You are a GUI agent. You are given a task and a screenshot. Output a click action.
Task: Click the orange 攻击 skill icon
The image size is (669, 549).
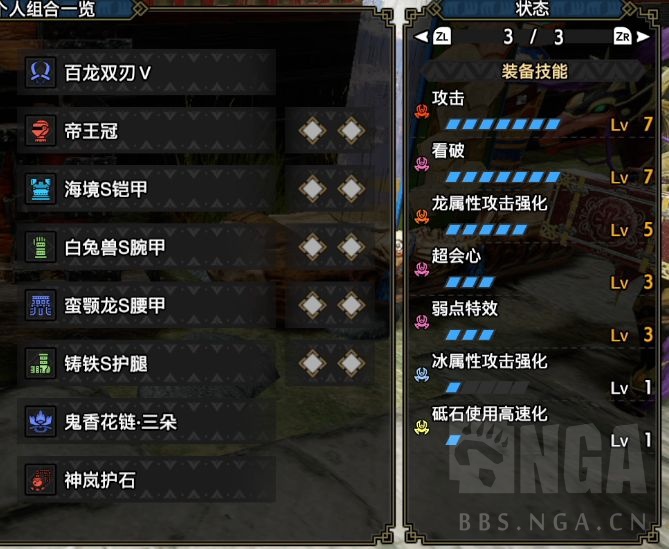pyautogui.click(x=422, y=111)
